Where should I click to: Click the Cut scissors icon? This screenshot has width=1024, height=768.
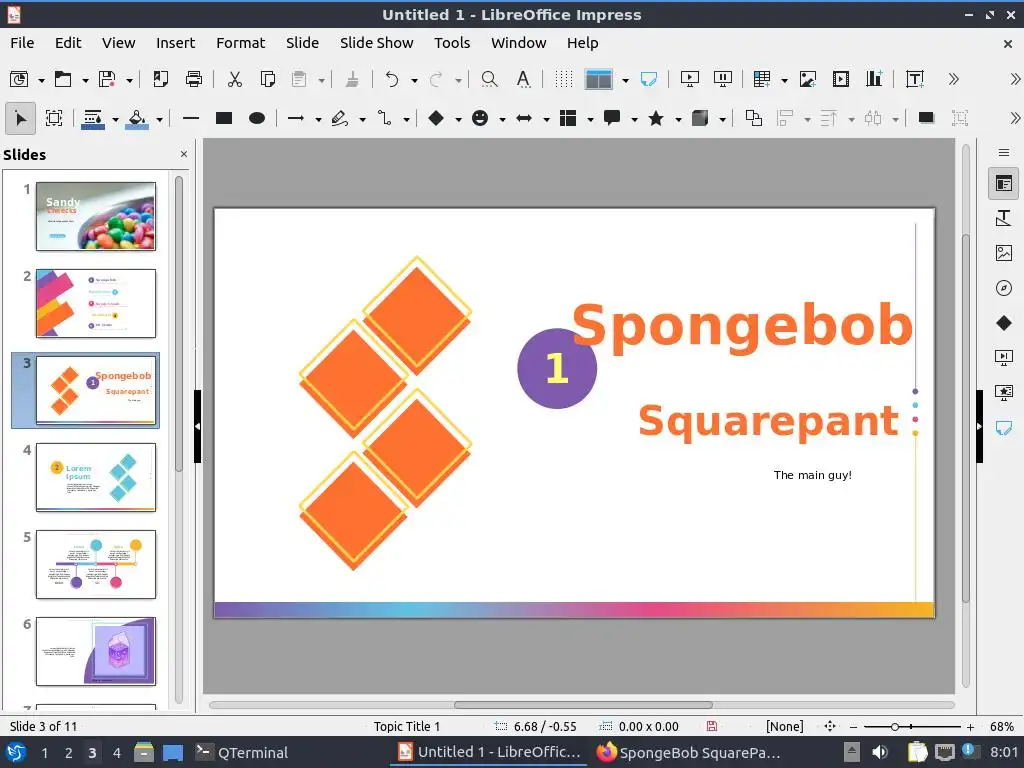click(234, 79)
